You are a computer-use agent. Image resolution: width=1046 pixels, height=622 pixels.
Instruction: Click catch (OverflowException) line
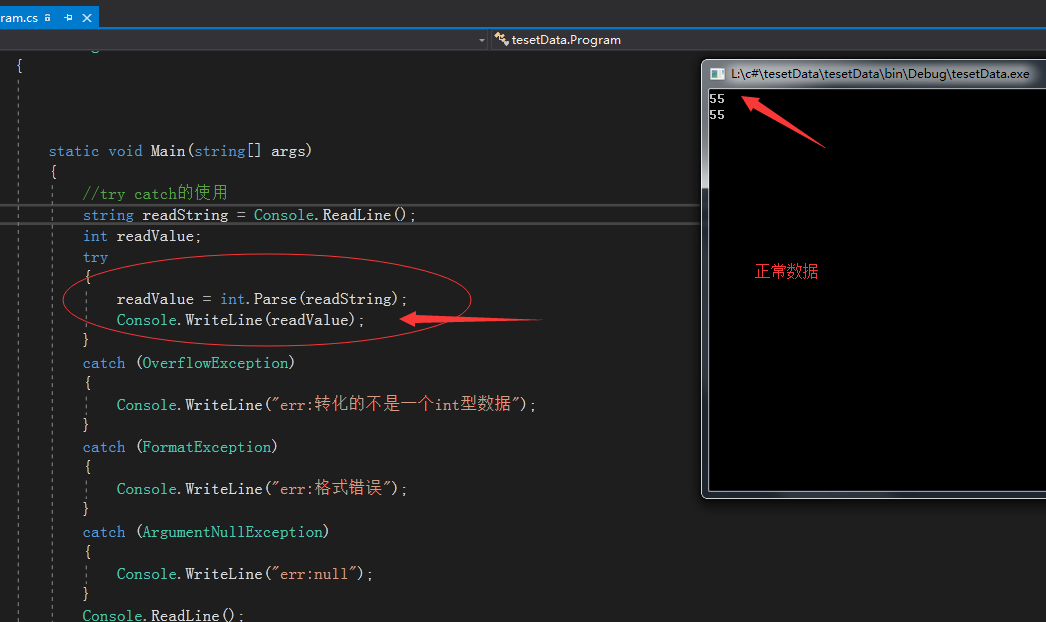click(189, 362)
